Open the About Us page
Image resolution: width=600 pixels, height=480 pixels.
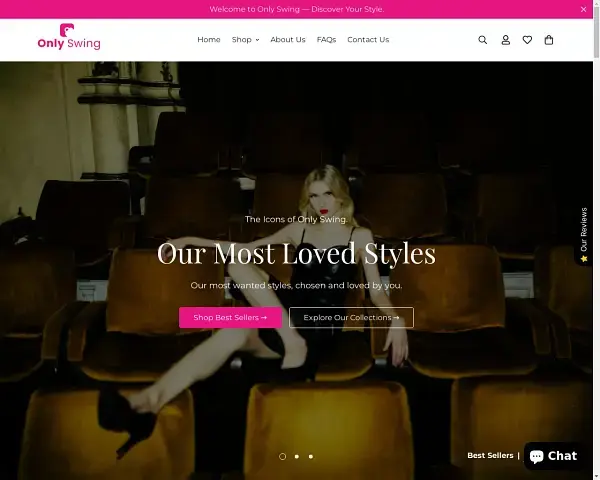point(287,40)
